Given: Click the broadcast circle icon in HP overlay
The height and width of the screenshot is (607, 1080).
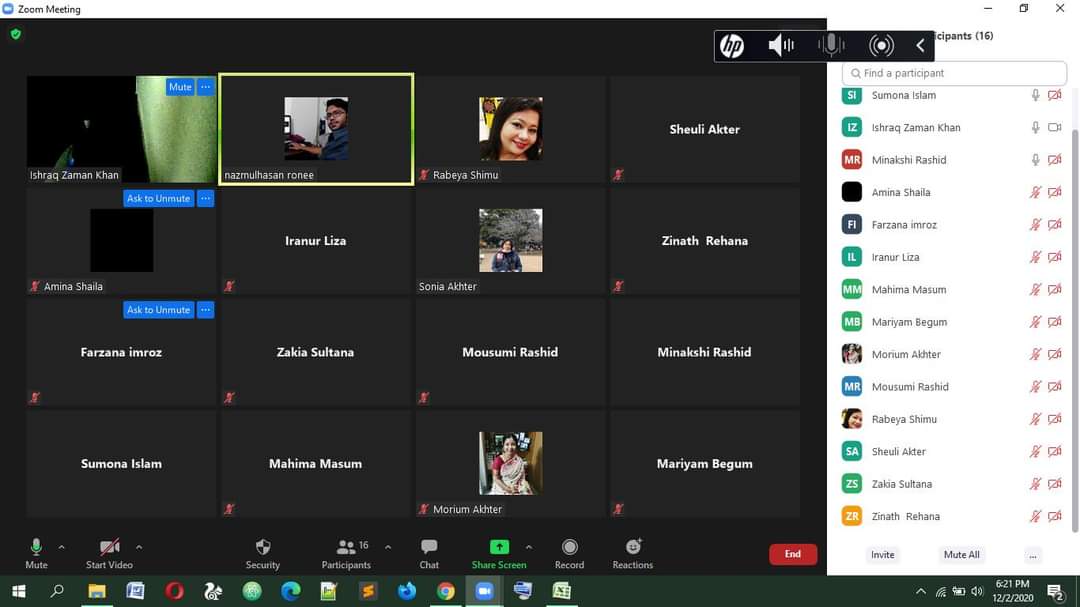Looking at the screenshot, I should click(881, 45).
